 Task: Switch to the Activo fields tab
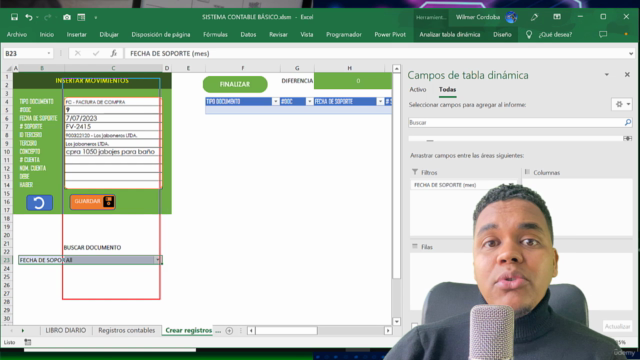(418, 89)
